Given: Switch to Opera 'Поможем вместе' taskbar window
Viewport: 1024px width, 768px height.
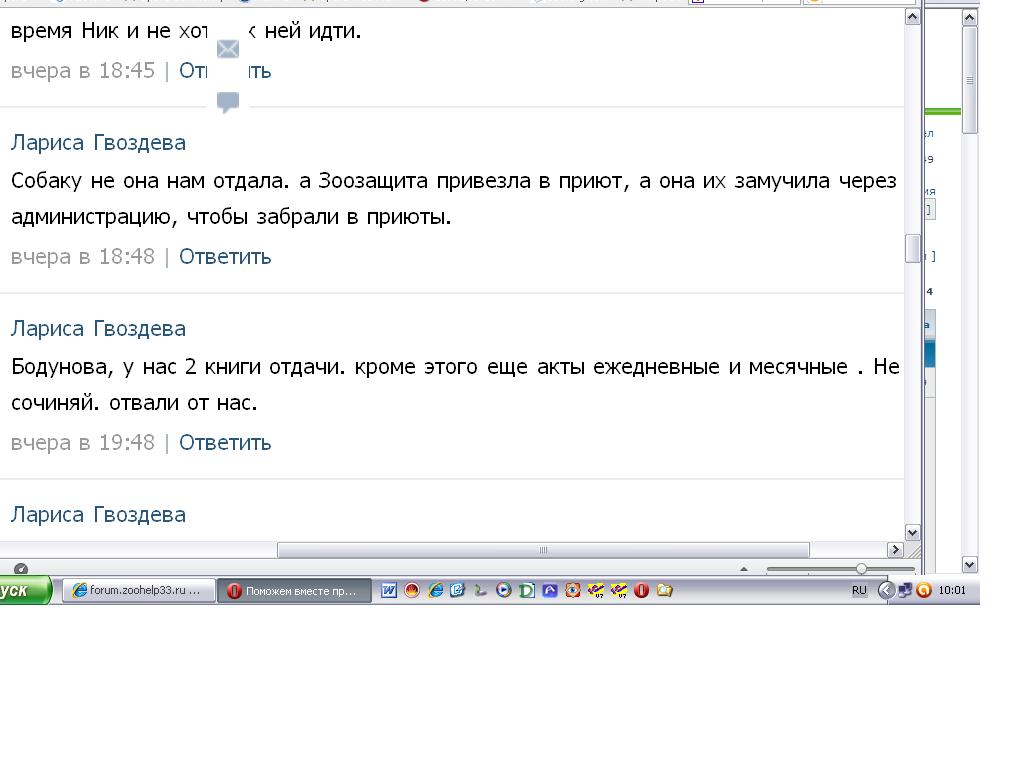Looking at the screenshot, I should coord(295,590).
